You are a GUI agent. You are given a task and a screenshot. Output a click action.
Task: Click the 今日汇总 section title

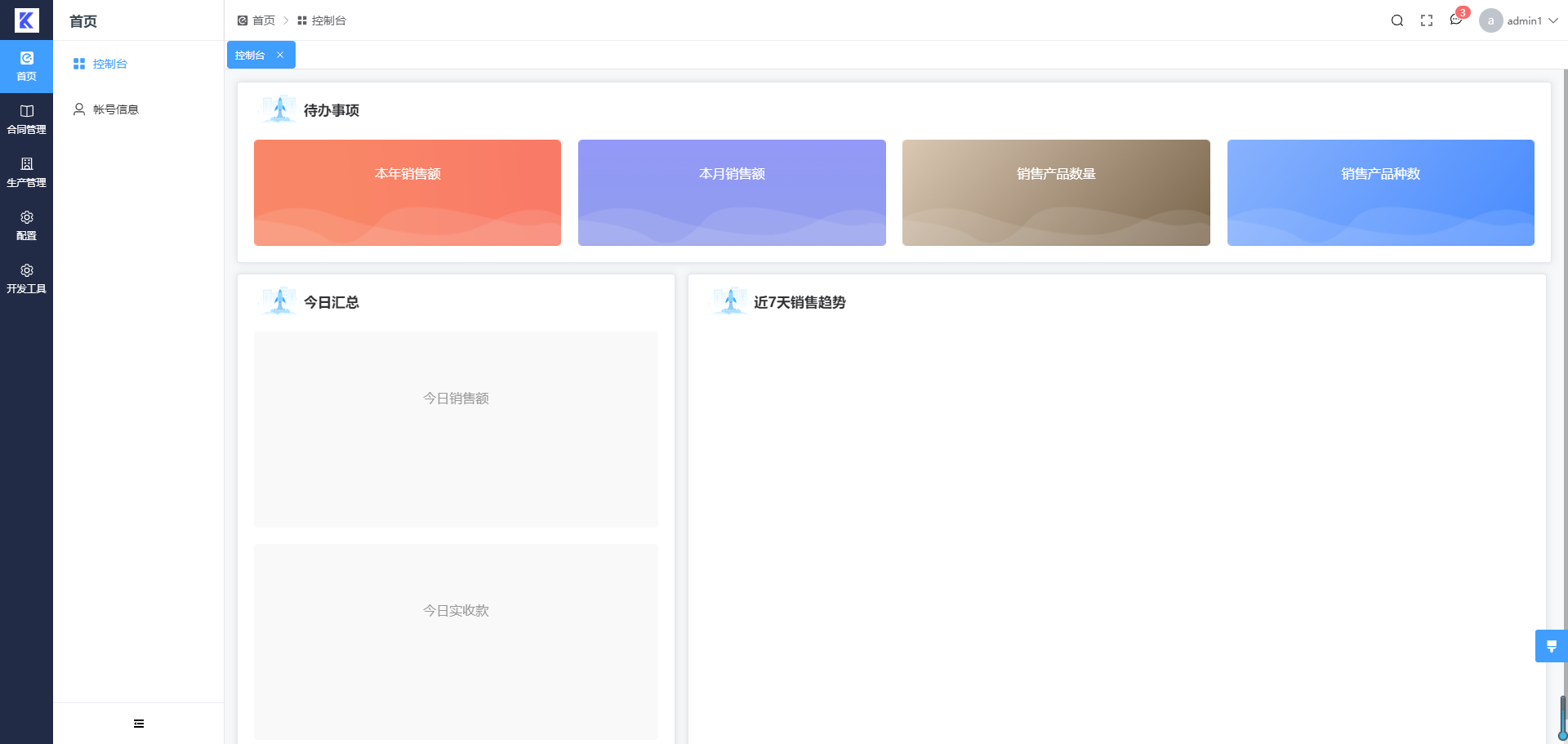coord(332,302)
